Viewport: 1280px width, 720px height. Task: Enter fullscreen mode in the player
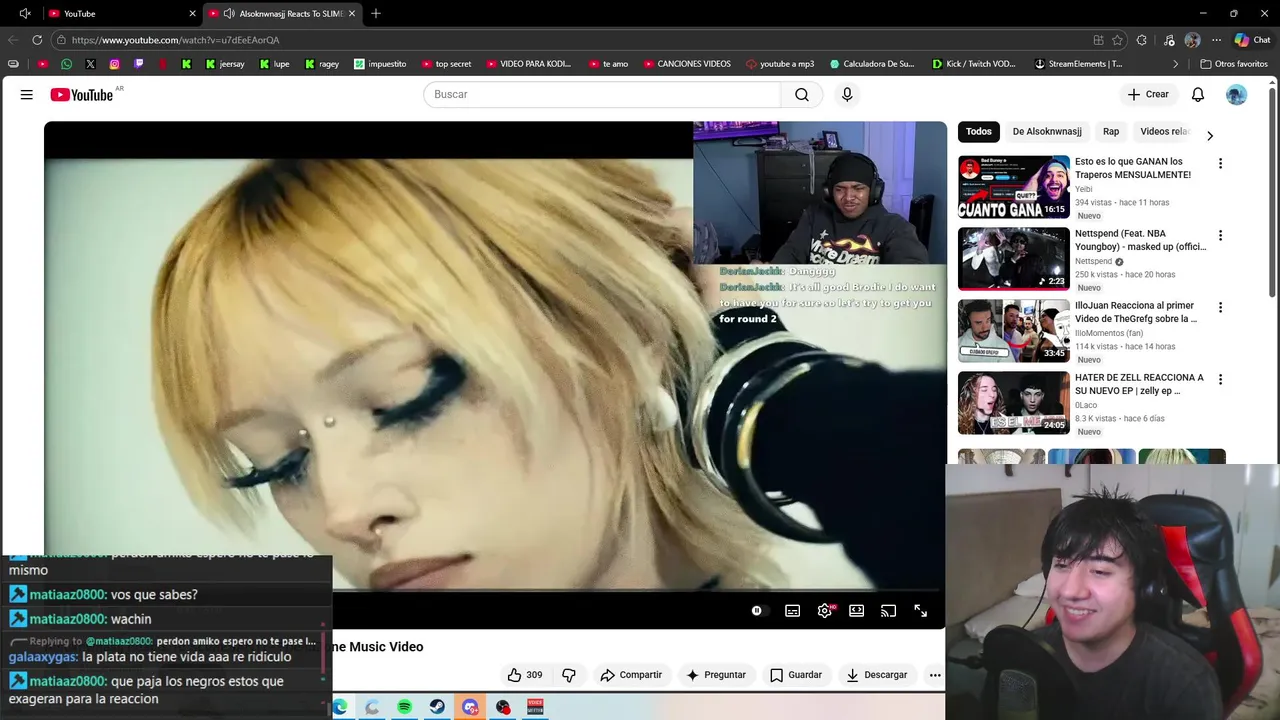(x=921, y=611)
